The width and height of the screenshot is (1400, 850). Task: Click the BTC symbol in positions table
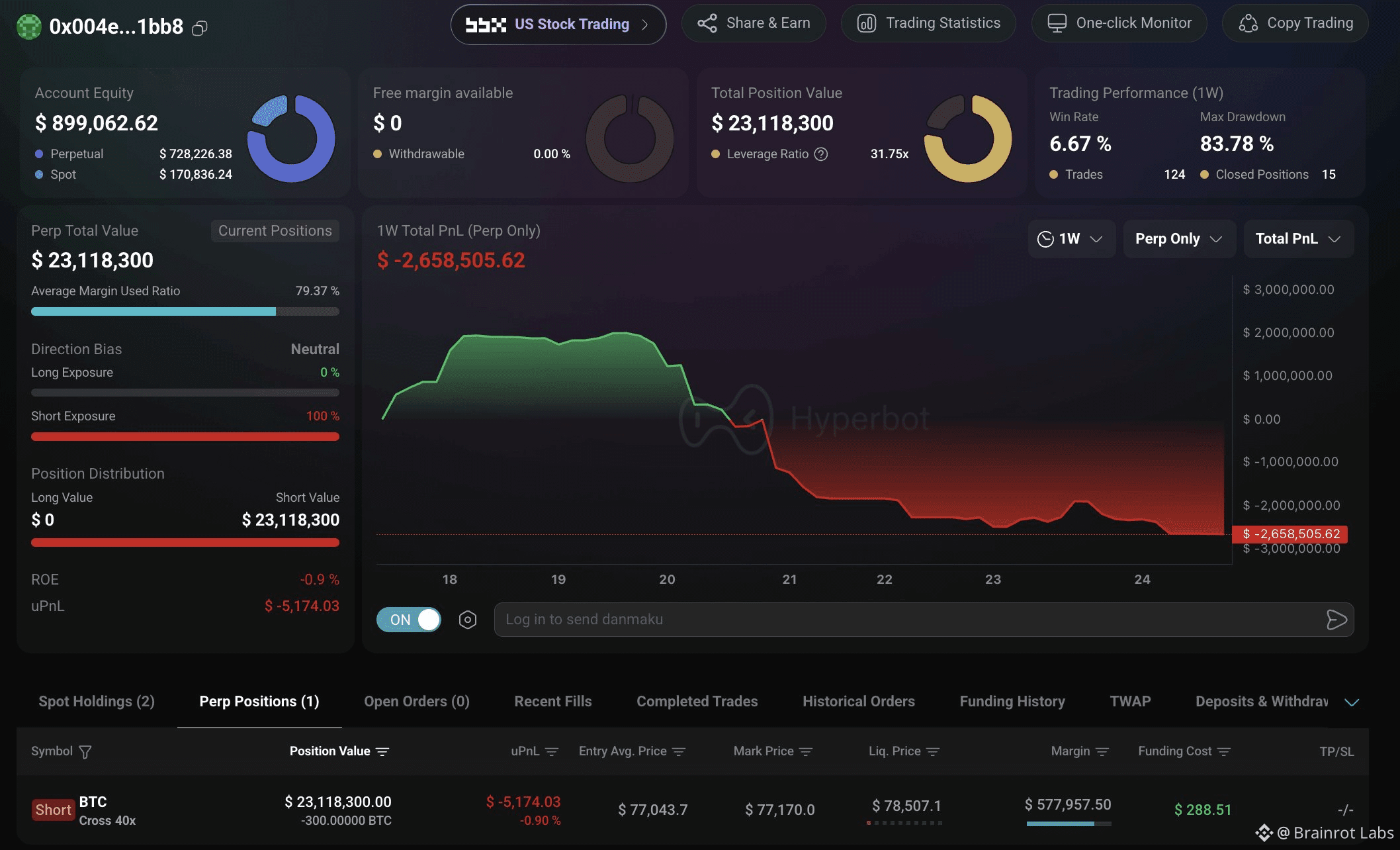tap(93, 802)
